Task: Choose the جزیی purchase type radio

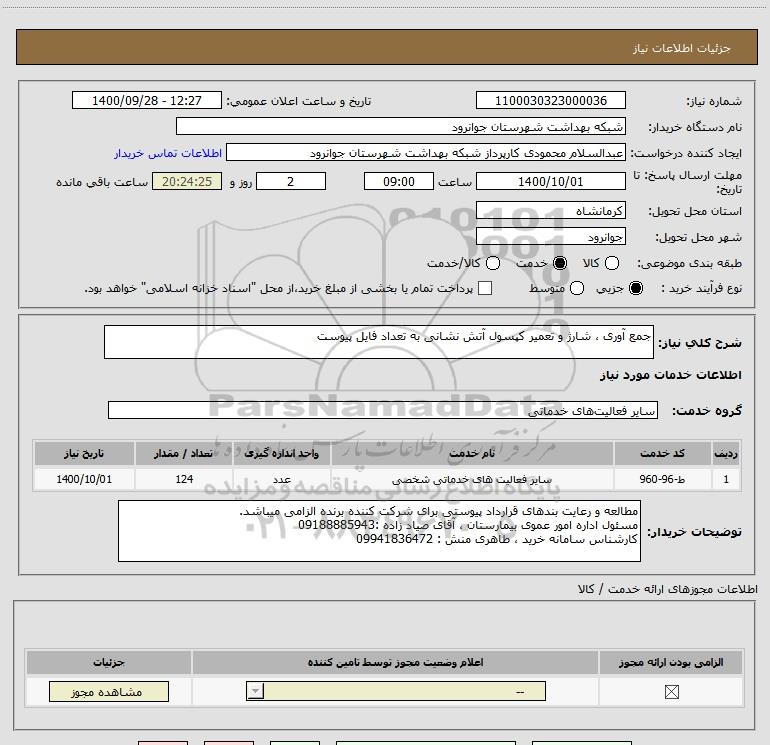Action: 635,288
